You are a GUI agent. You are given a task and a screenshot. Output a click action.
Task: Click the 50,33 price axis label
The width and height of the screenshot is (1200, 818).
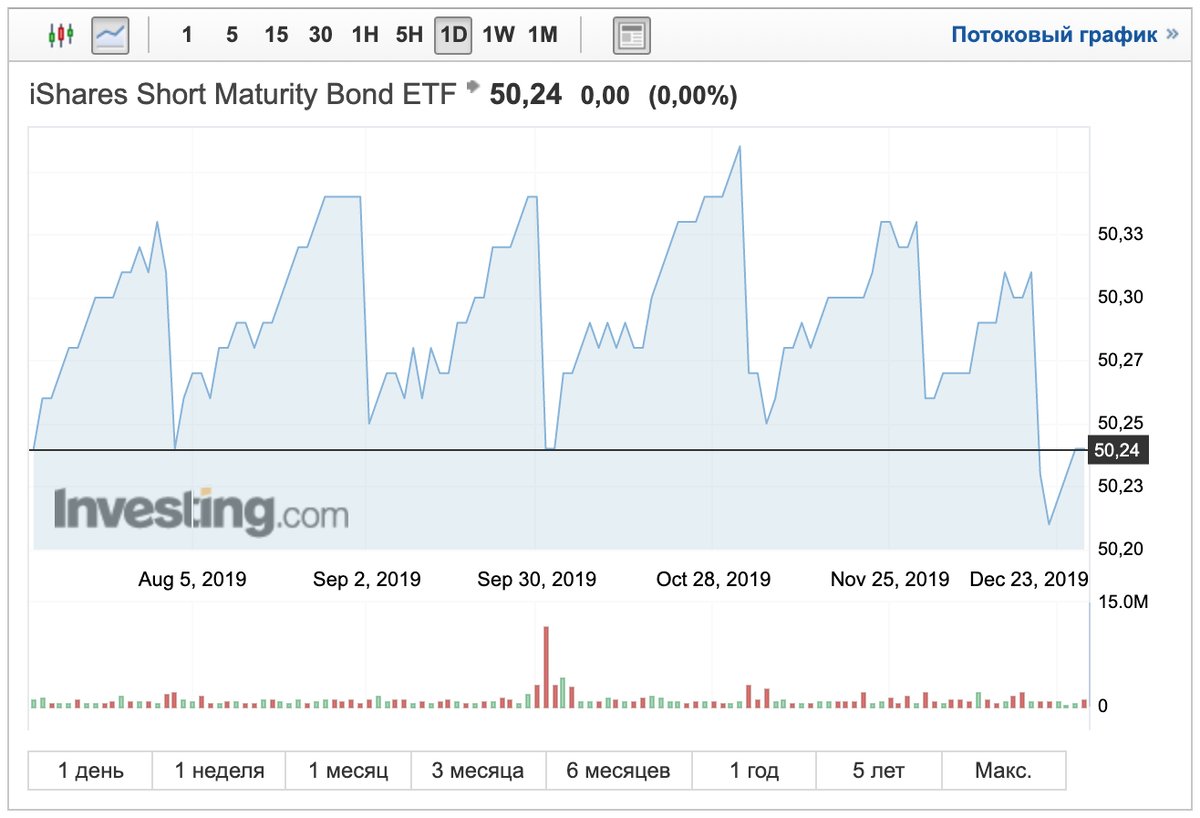[1120, 234]
